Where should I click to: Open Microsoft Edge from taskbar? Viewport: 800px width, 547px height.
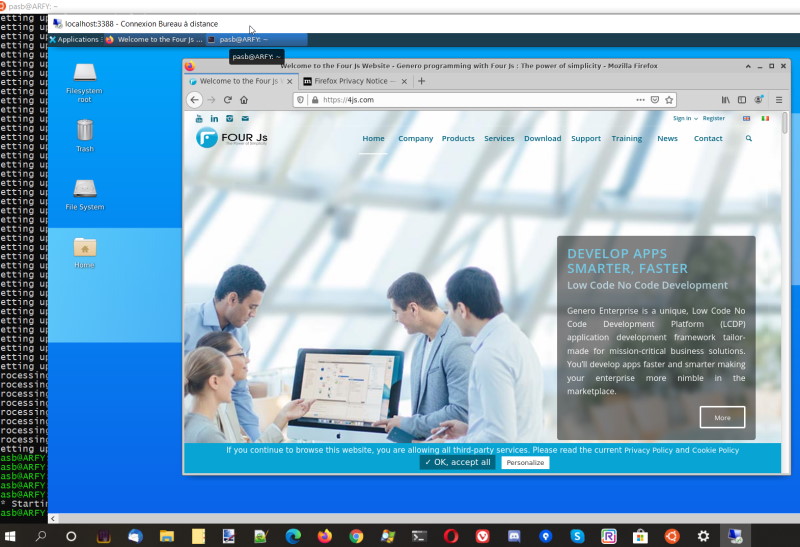[x=293, y=536]
